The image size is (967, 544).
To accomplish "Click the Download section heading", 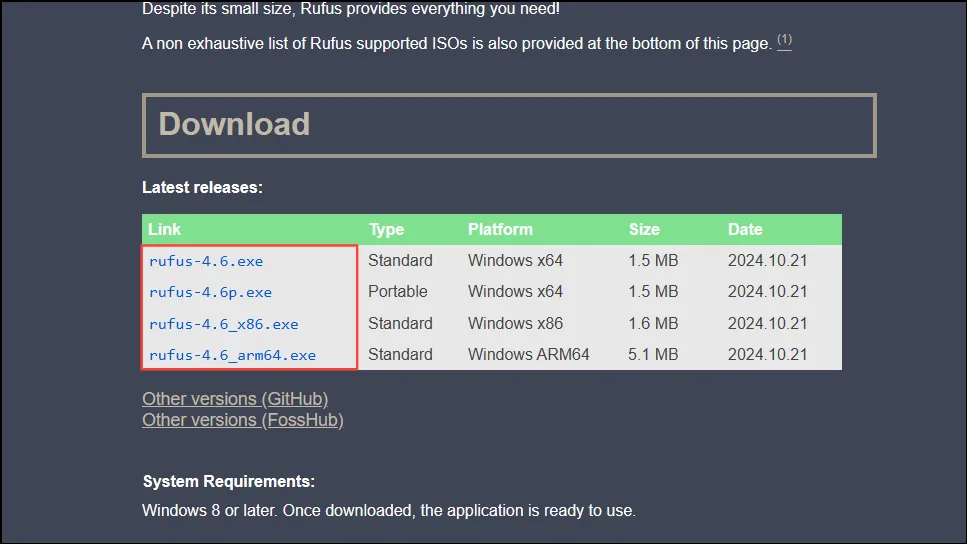I will click(234, 124).
